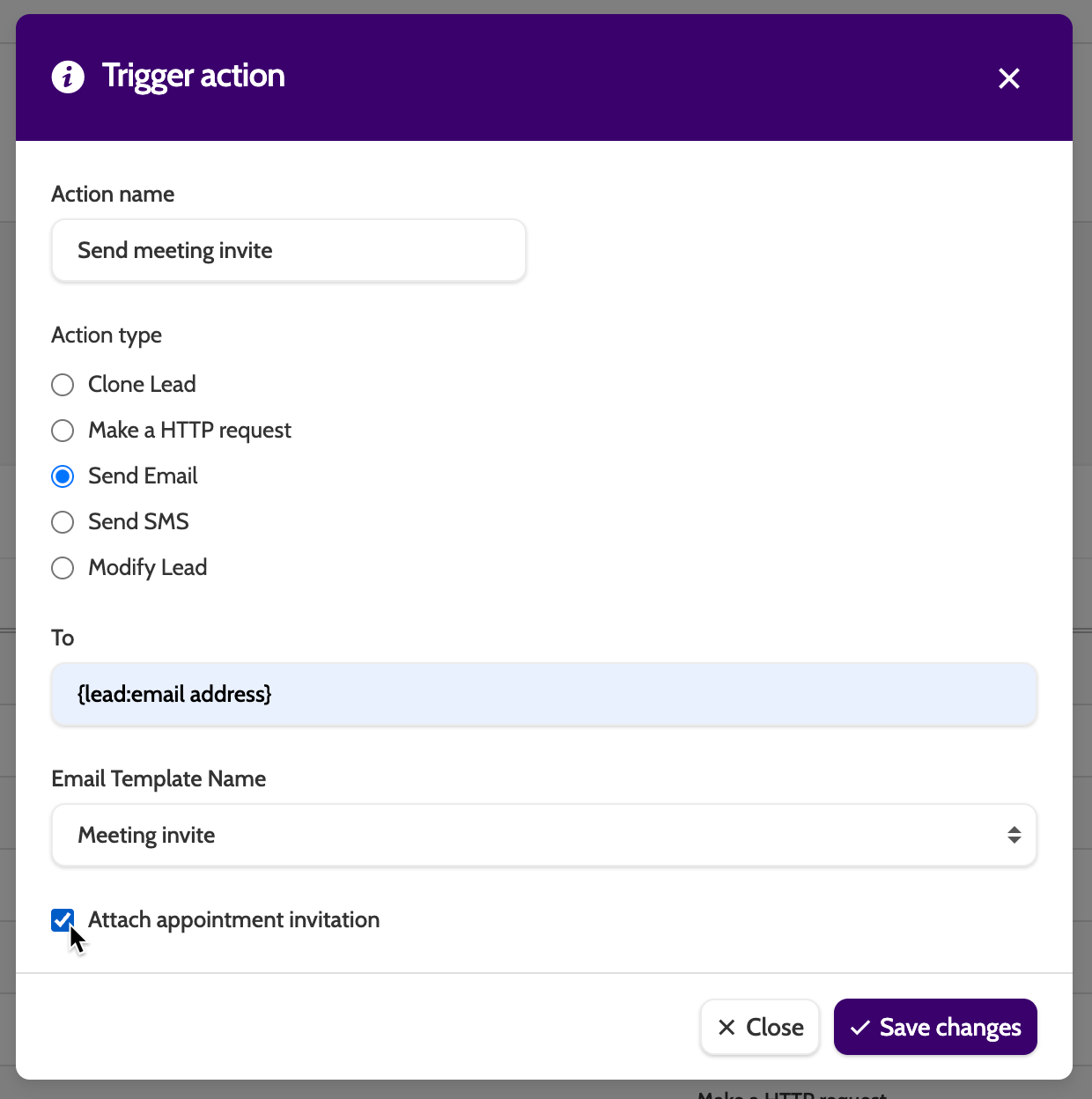Click the Action name label
The height and width of the screenshot is (1099, 1092).
coord(113,194)
